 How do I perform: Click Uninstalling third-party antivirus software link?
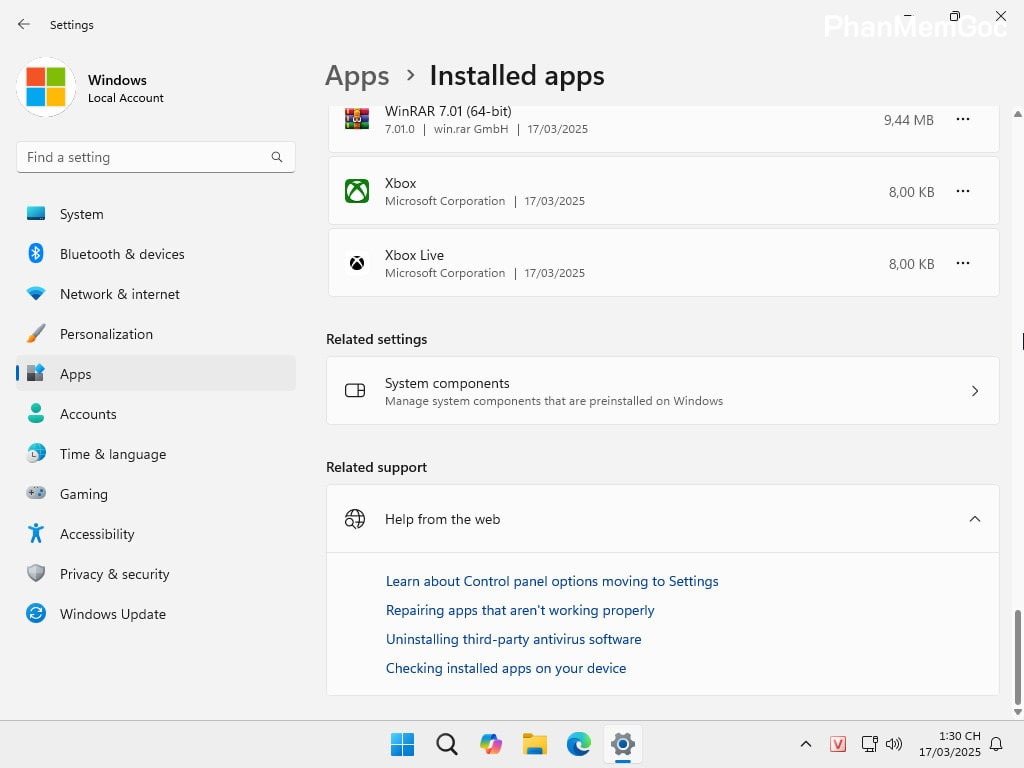pos(513,639)
